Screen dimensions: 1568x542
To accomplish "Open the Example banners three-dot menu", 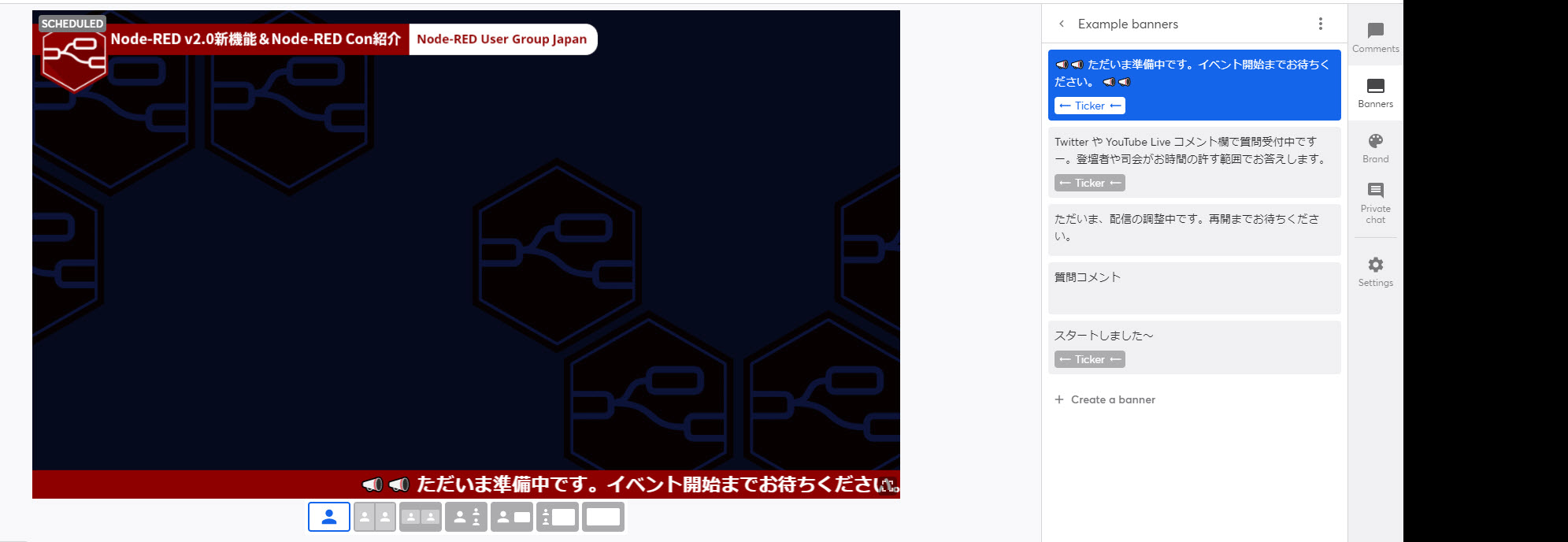I will [x=1321, y=24].
